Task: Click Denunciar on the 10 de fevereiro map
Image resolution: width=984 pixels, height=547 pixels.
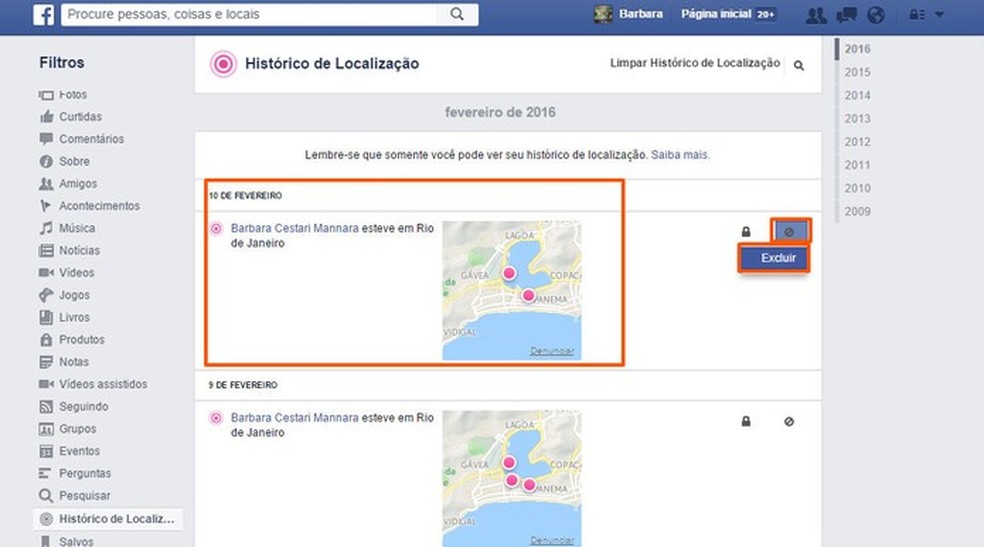Action: click(x=552, y=351)
